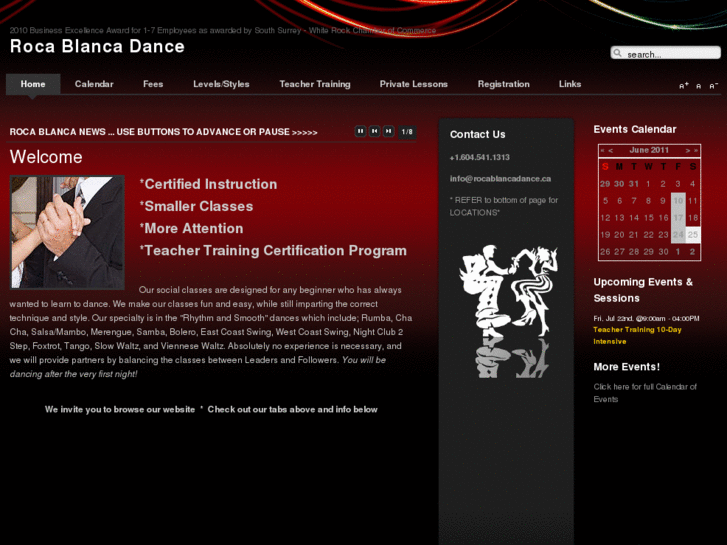Click the dancing couple hands photo
The image size is (727, 545).
pos(67,232)
